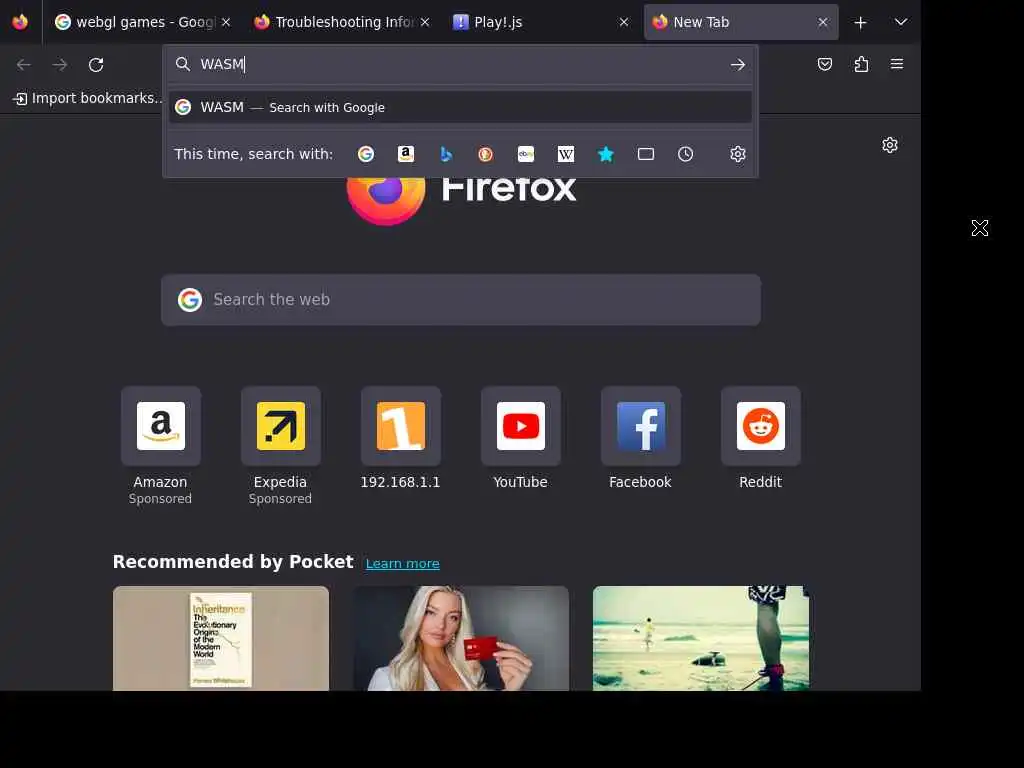Close the webgl games tab
Viewport: 1024px width, 768px height.
(226, 22)
